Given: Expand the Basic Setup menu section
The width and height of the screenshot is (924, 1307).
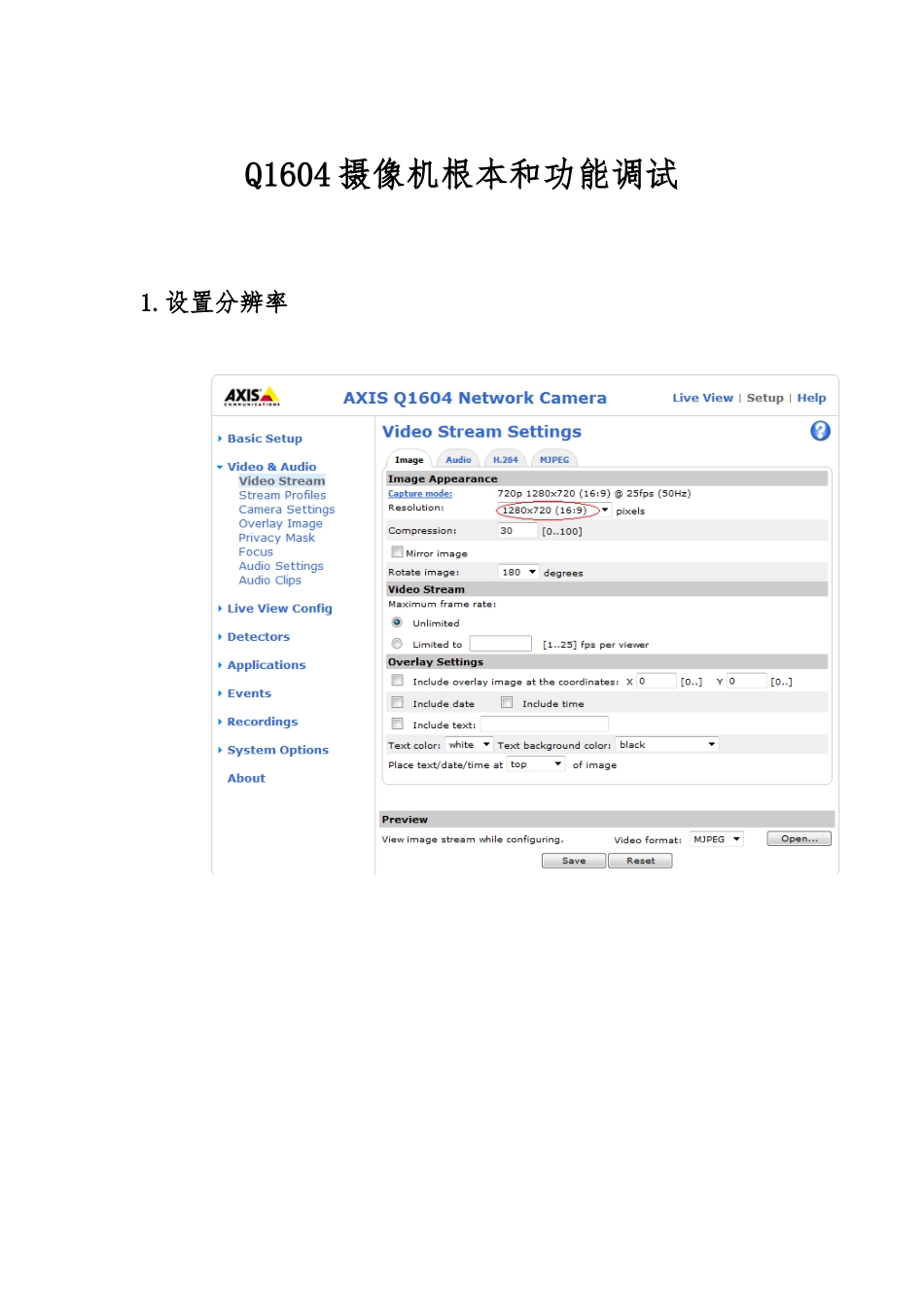Looking at the screenshot, I should [x=265, y=439].
